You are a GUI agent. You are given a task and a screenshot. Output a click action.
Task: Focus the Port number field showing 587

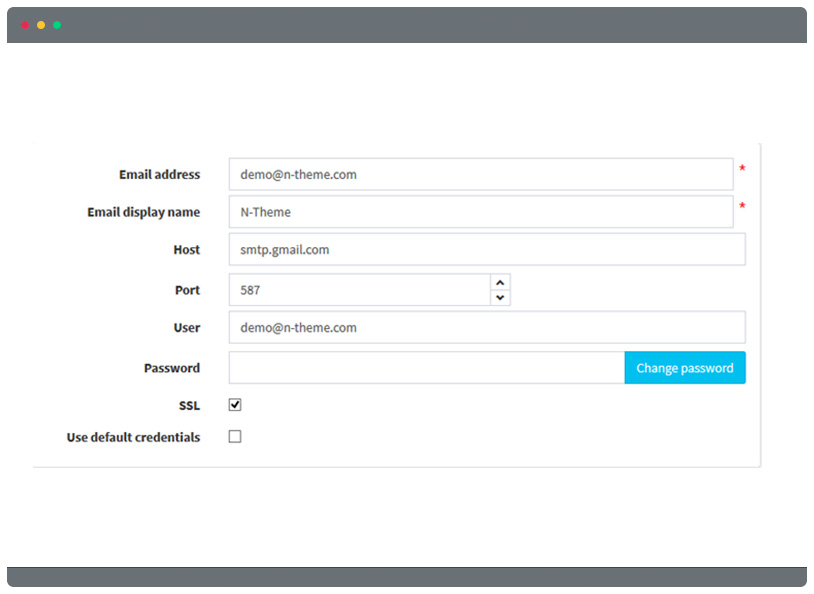(x=360, y=290)
